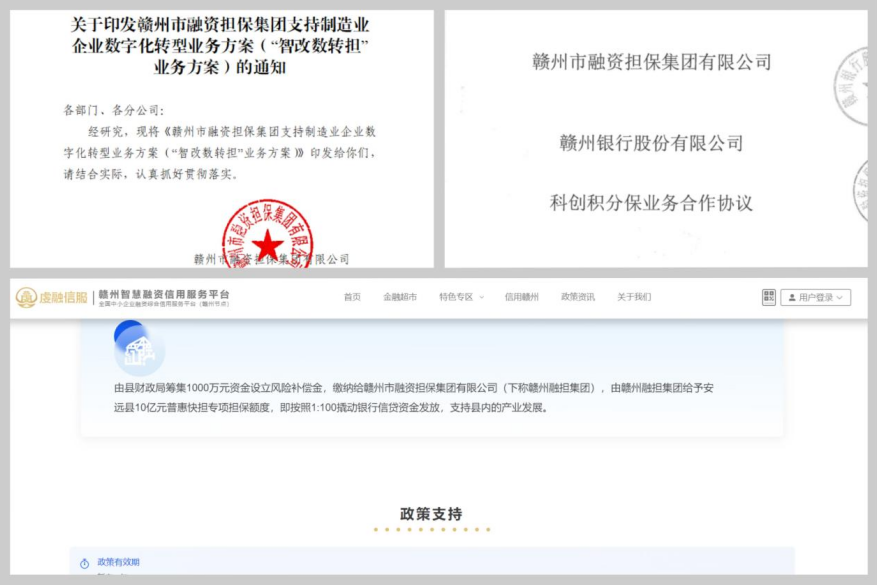Viewport: 877px width, 585px height.
Task: Click the 虔融信服 logo icon
Action: 26,297
